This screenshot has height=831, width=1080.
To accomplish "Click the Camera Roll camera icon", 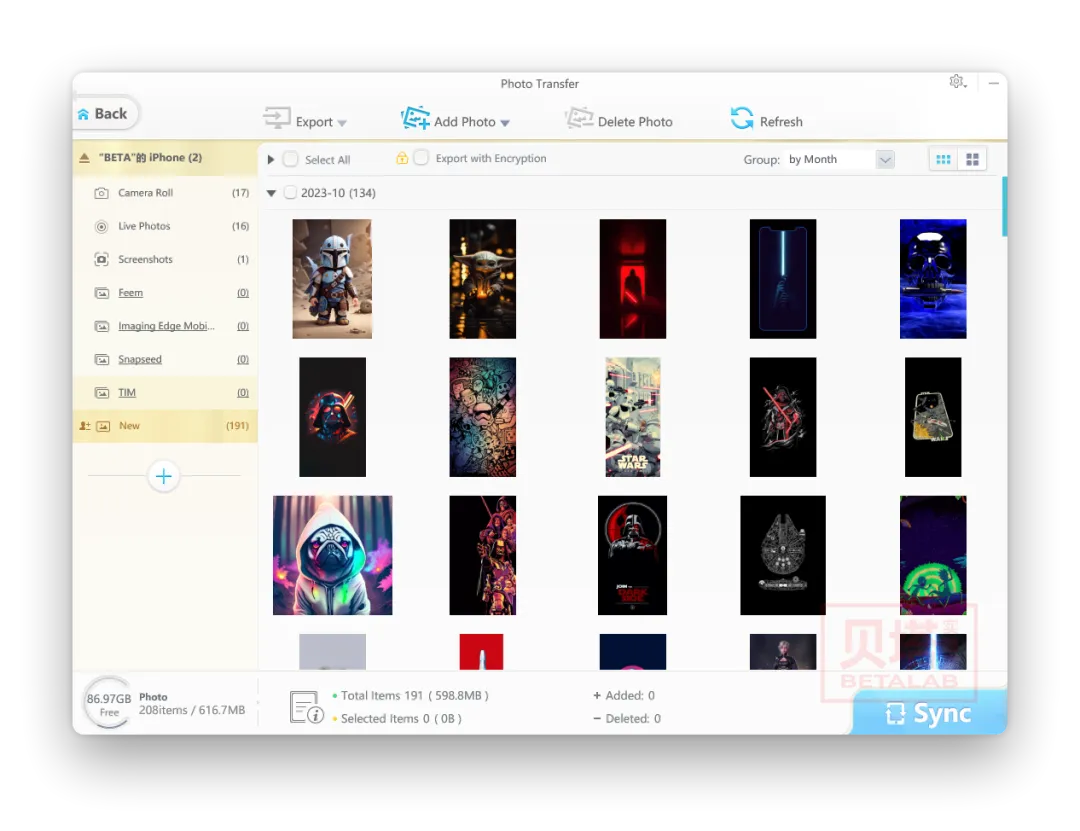I will [x=101, y=193].
